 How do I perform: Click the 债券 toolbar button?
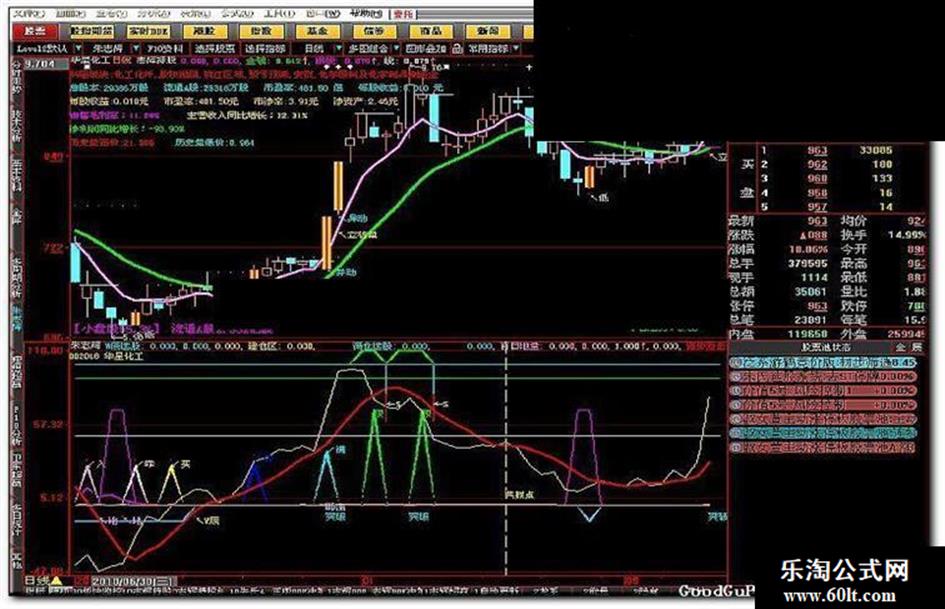coord(374,31)
